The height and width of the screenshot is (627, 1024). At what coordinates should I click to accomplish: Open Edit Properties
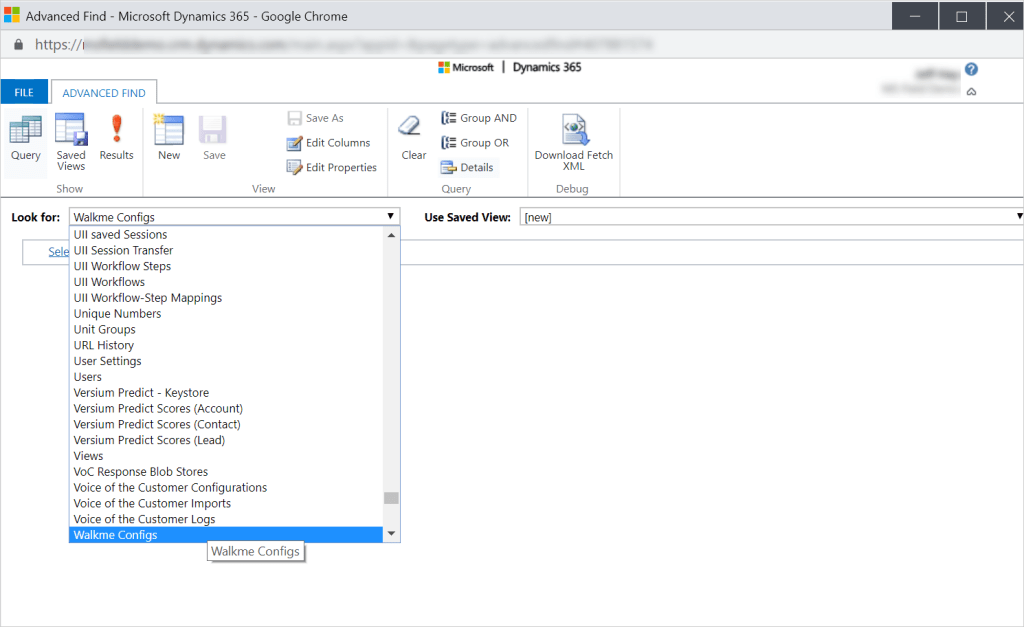[332, 168]
